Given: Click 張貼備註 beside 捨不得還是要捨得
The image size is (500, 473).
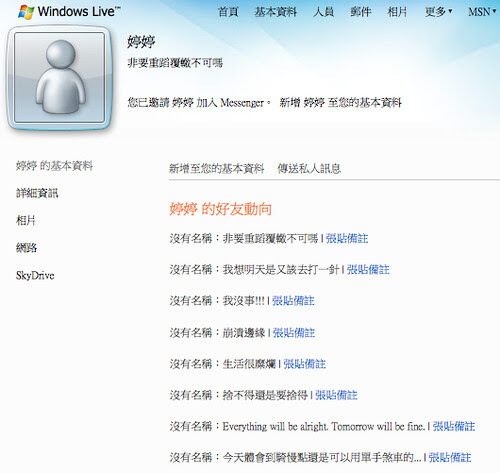Looking at the screenshot, I should [x=336, y=395].
